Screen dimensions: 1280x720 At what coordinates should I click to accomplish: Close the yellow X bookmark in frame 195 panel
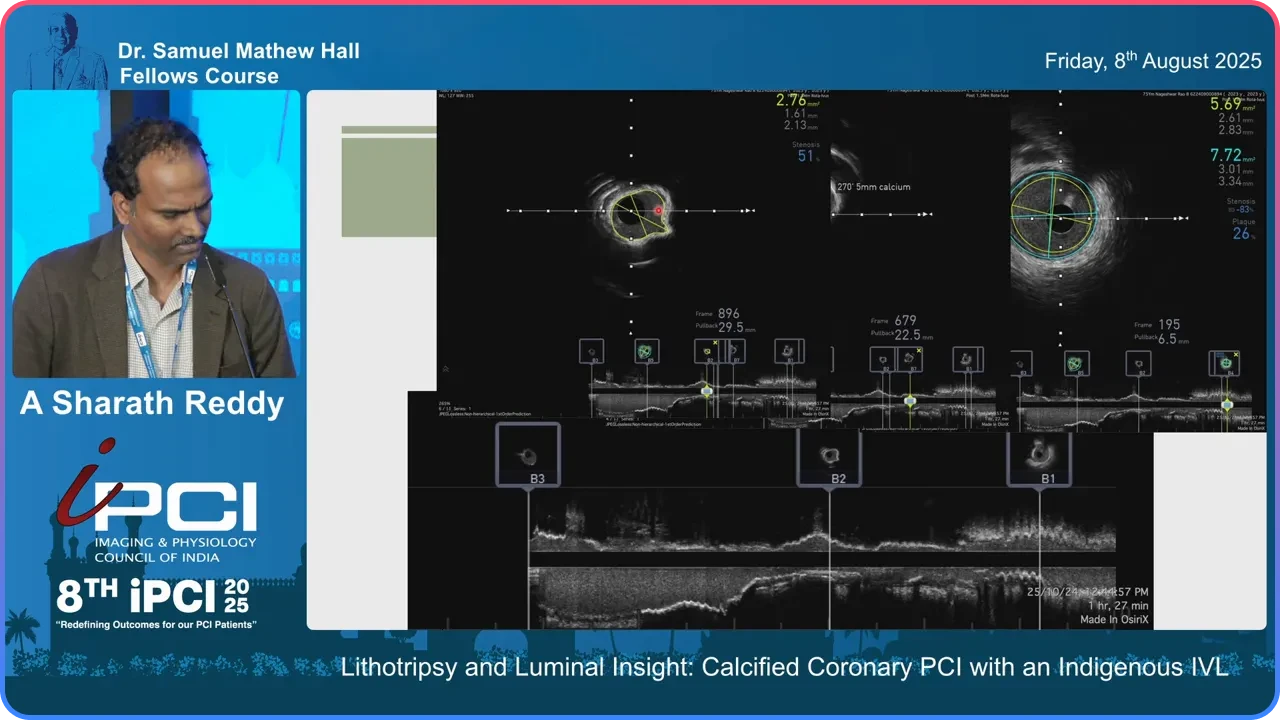[x=1236, y=354]
